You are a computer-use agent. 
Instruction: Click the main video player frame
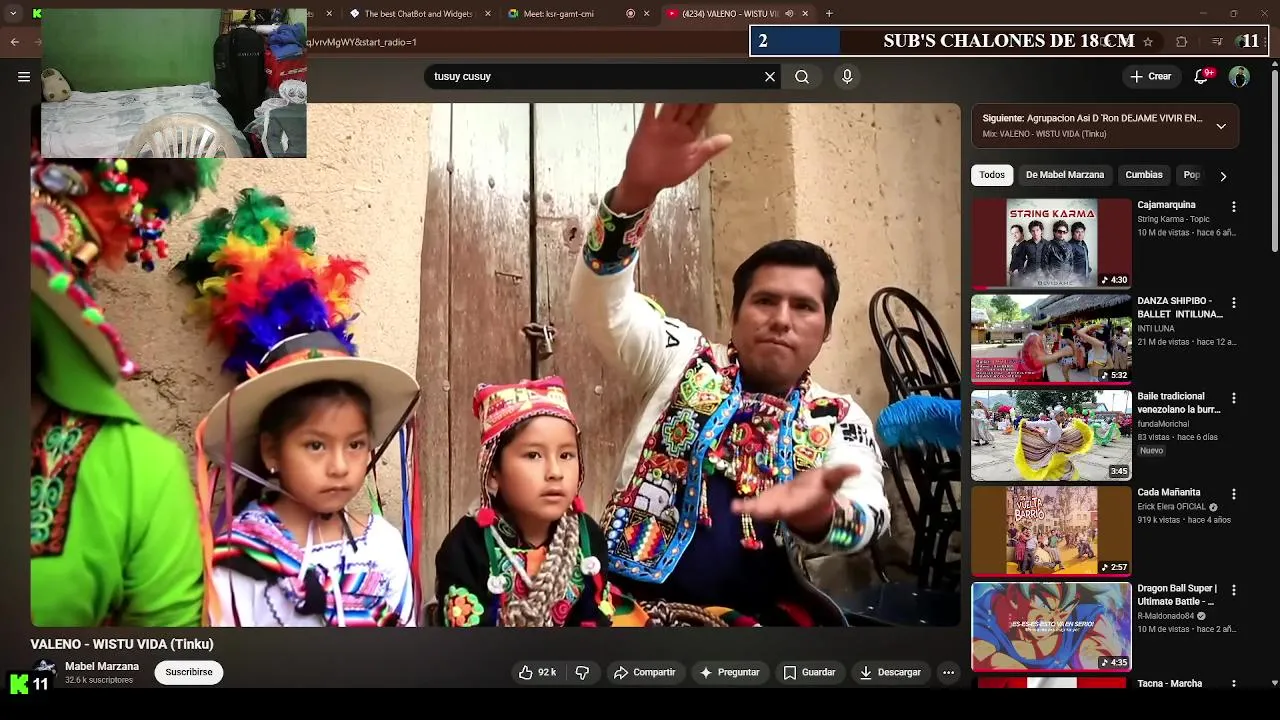click(x=495, y=365)
